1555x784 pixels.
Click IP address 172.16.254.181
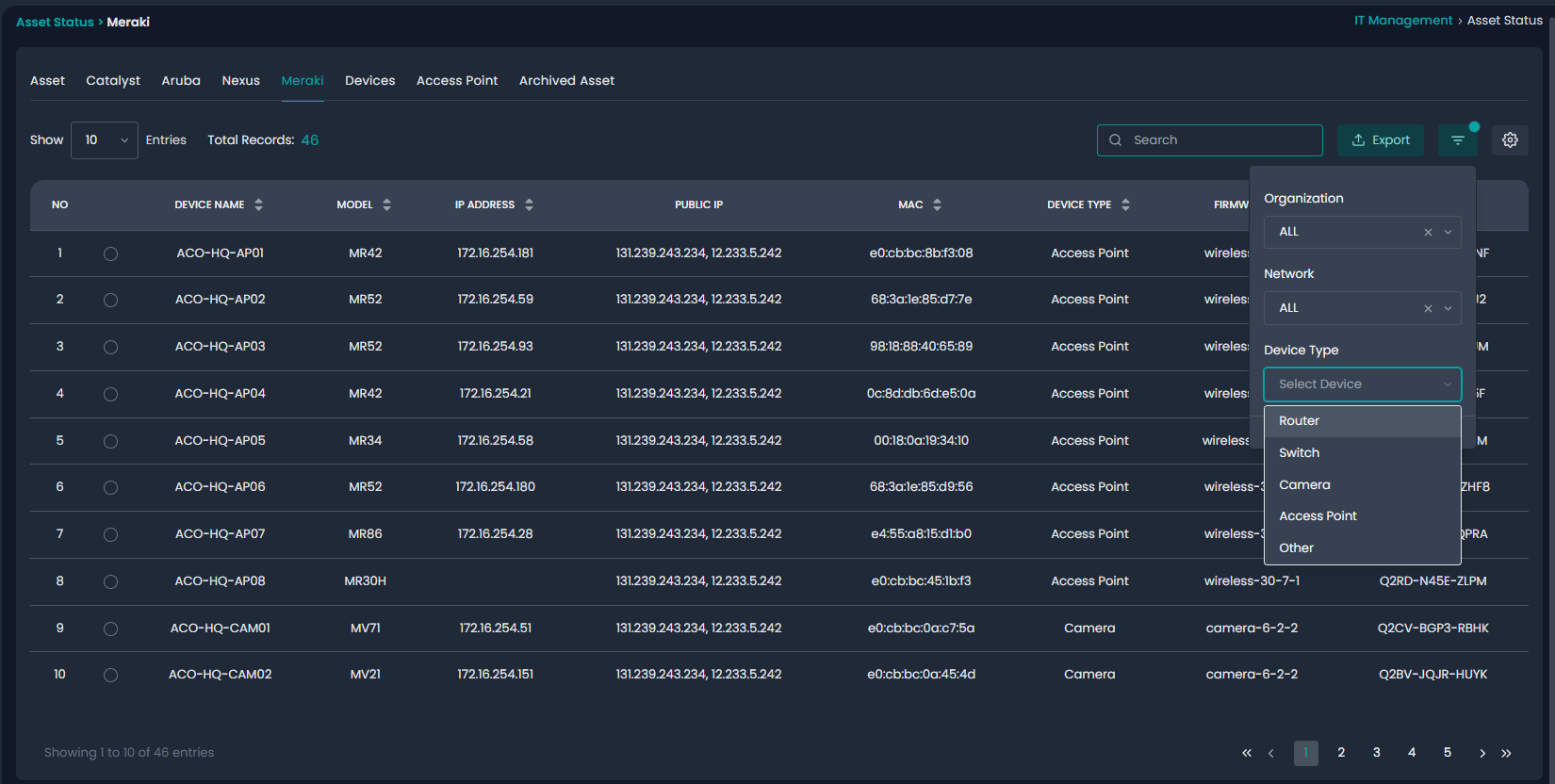tap(496, 253)
